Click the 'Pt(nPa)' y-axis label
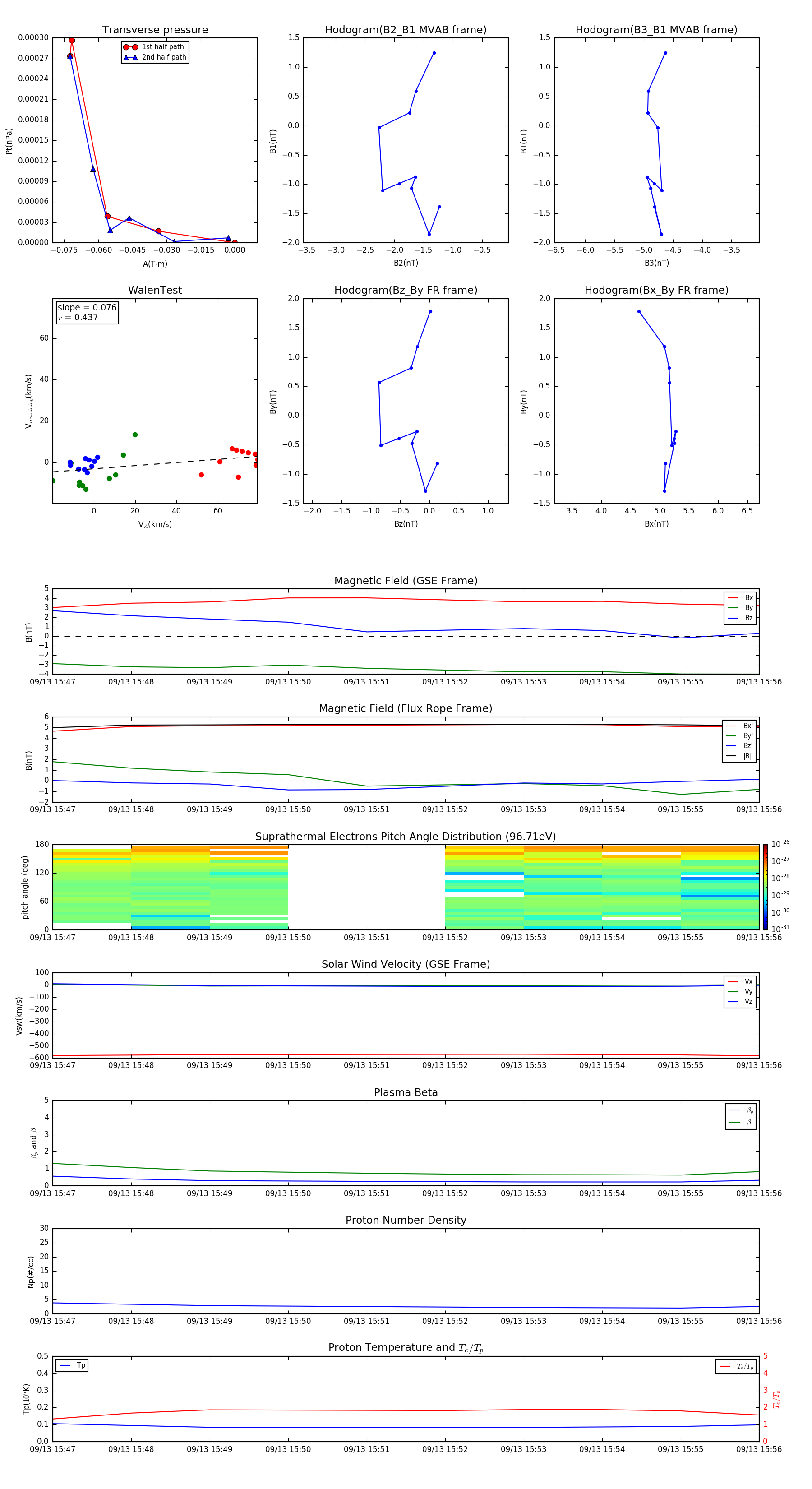 (x=9, y=141)
